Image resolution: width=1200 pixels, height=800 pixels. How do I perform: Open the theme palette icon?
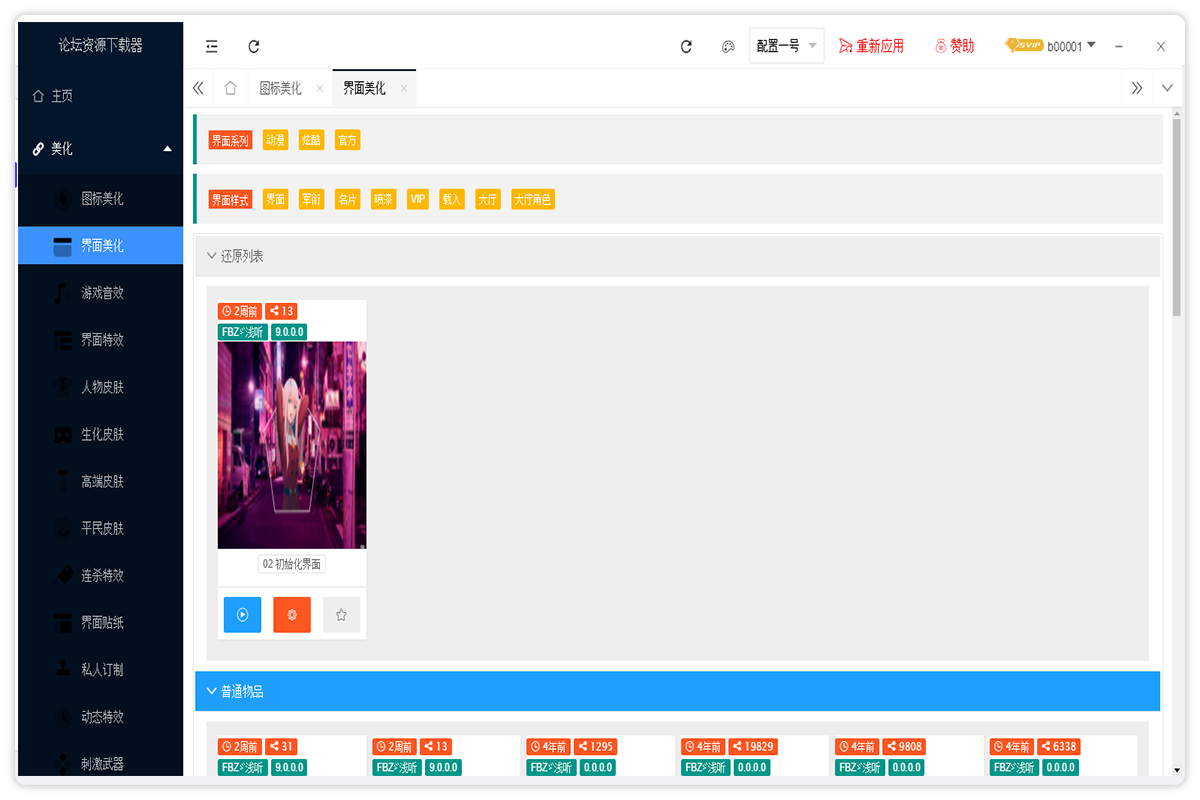728,46
